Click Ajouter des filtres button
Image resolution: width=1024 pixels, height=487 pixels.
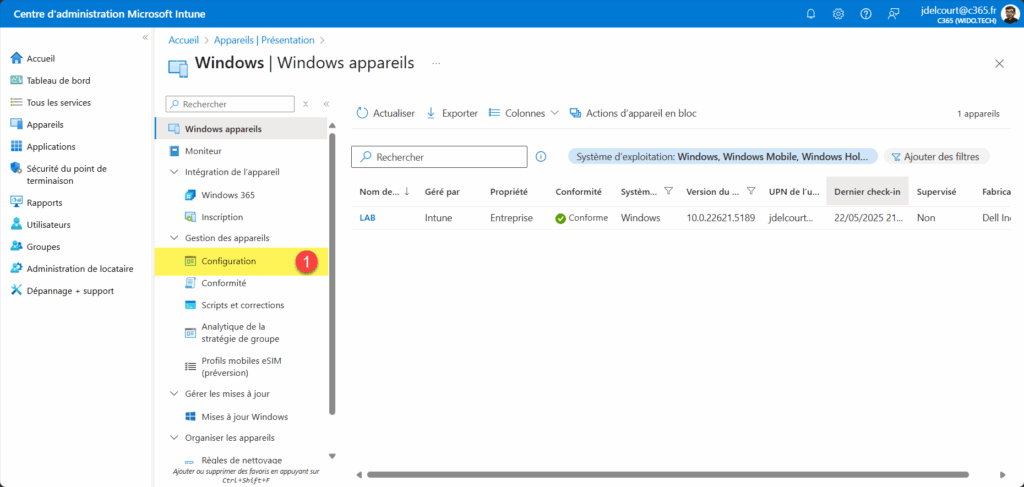(937, 157)
